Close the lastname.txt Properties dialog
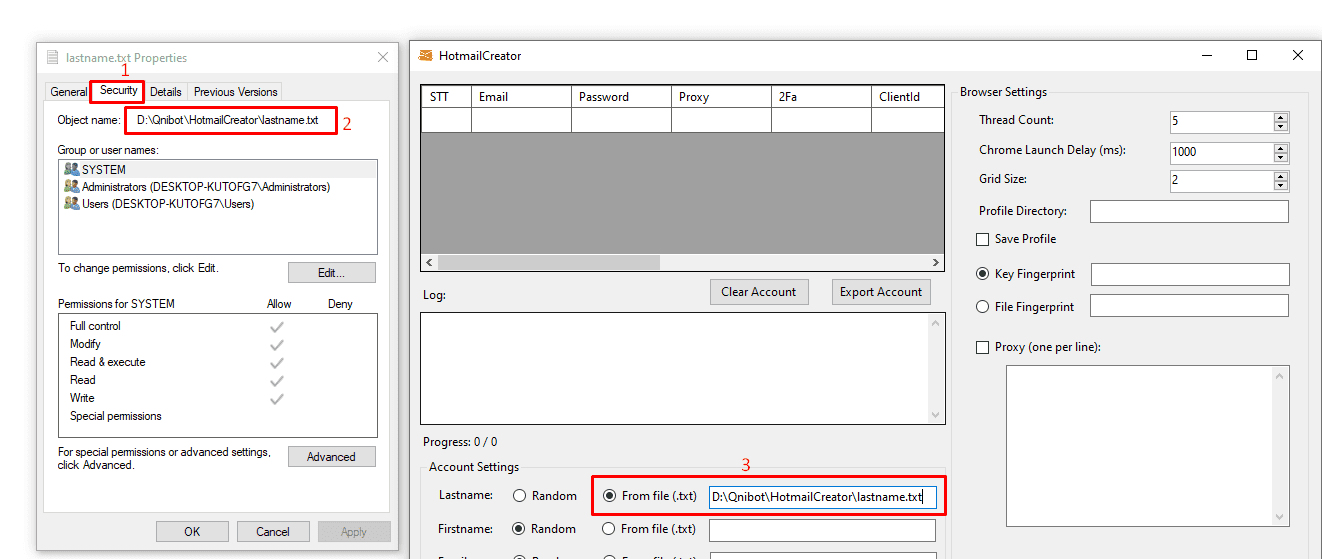This screenshot has width=1322, height=559. [x=383, y=58]
